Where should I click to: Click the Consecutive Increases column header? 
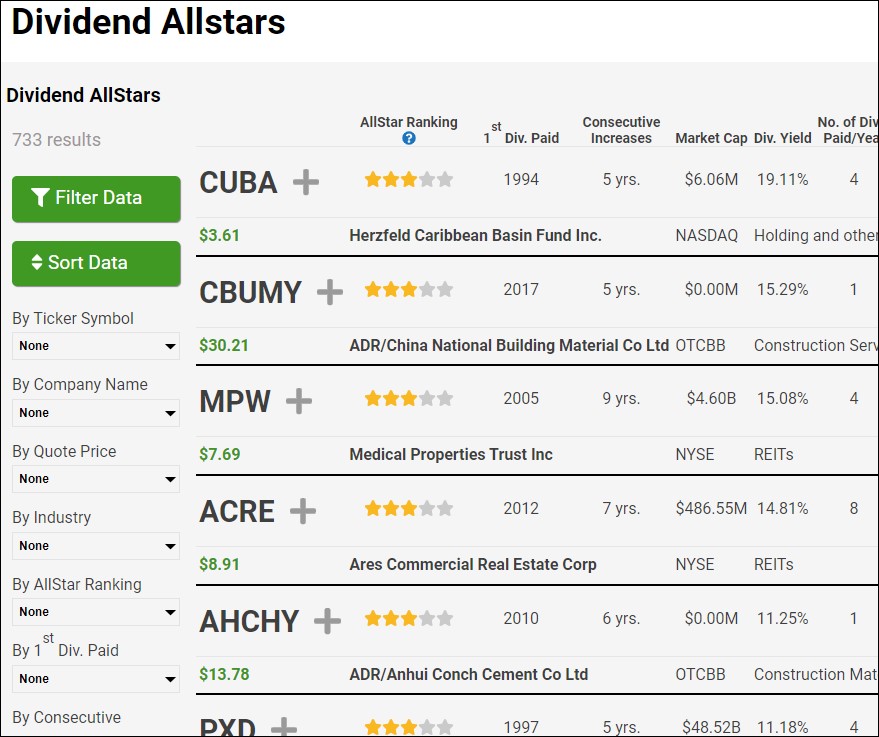[621, 130]
